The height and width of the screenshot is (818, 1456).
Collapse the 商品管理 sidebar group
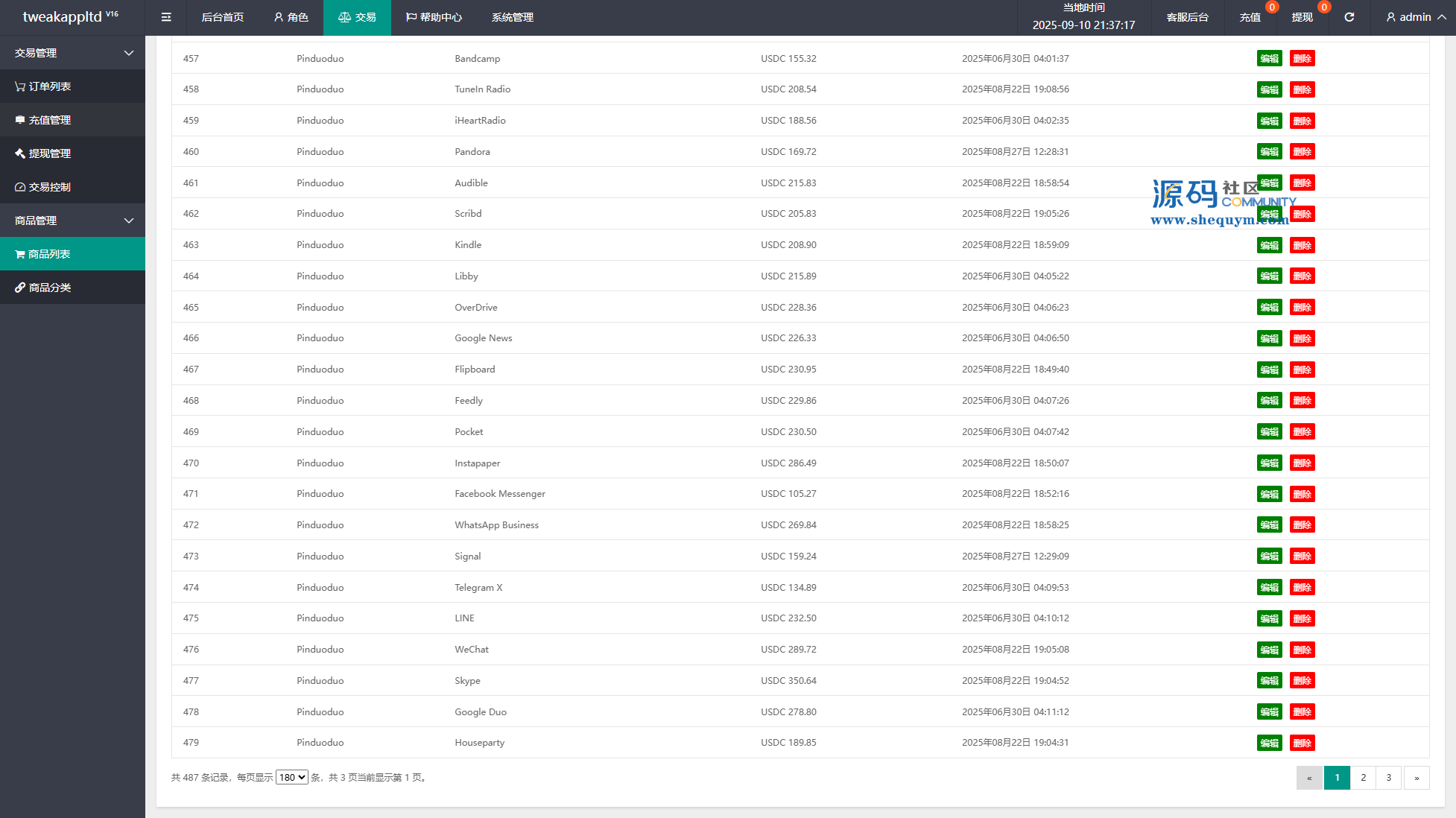(72, 221)
